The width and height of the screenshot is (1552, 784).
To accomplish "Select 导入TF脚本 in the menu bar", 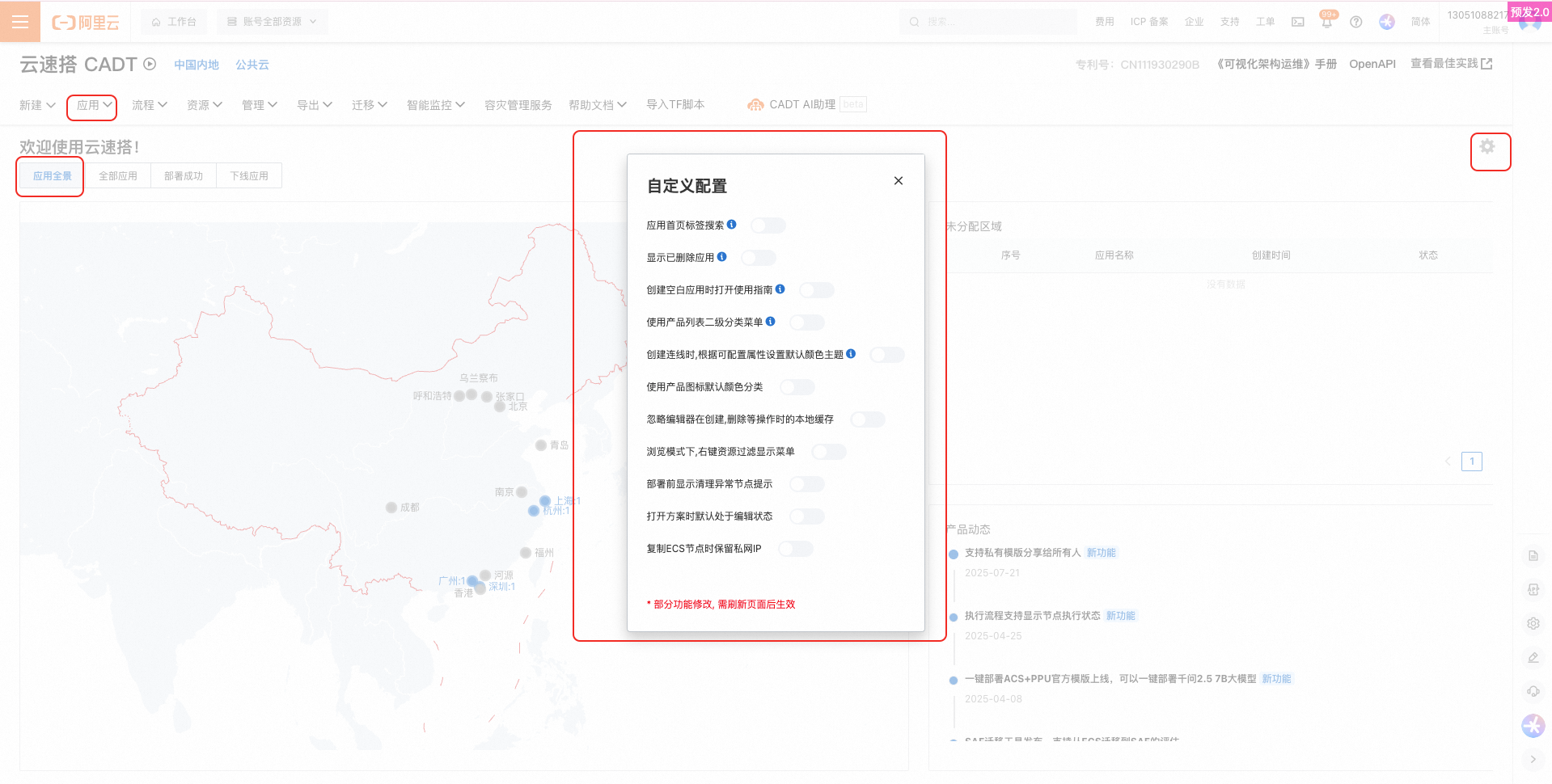I will (x=675, y=104).
